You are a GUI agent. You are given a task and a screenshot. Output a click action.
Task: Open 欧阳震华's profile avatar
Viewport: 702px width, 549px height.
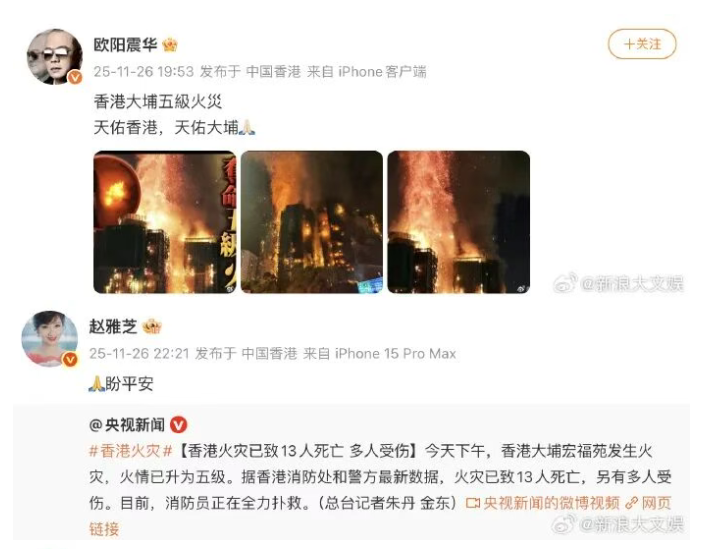[55, 57]
